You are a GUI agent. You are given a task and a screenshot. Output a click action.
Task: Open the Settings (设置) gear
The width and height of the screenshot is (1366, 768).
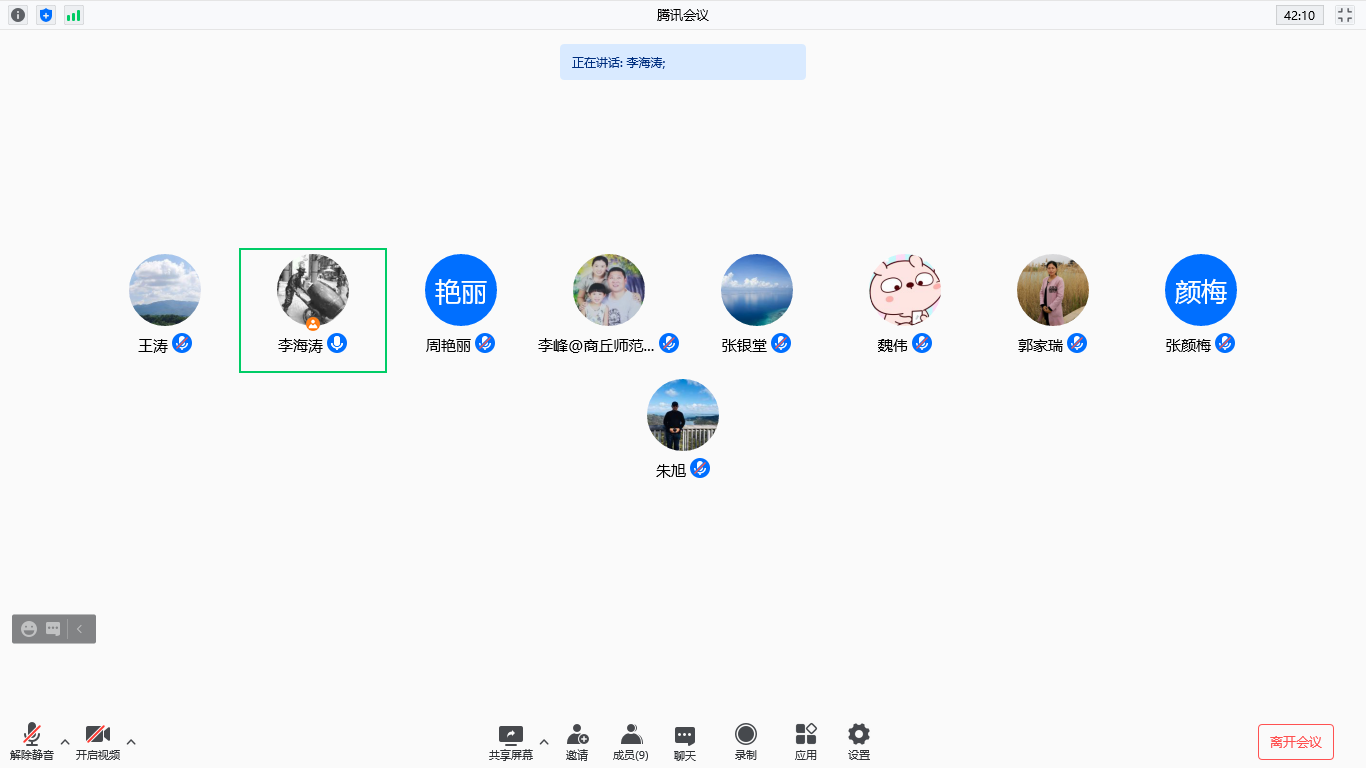[858, 741]
